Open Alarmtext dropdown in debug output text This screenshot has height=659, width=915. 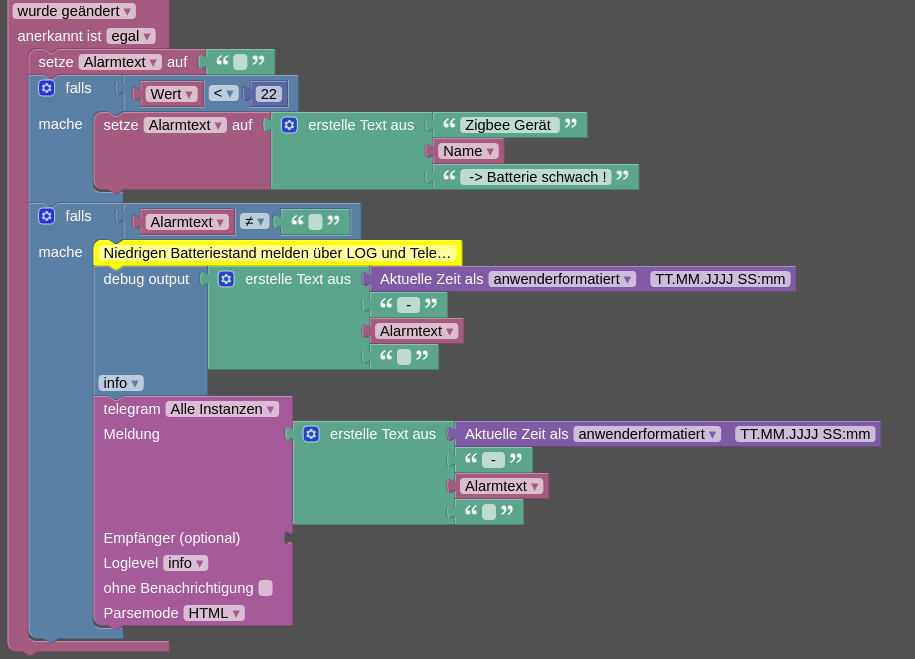tap(417, 331)
